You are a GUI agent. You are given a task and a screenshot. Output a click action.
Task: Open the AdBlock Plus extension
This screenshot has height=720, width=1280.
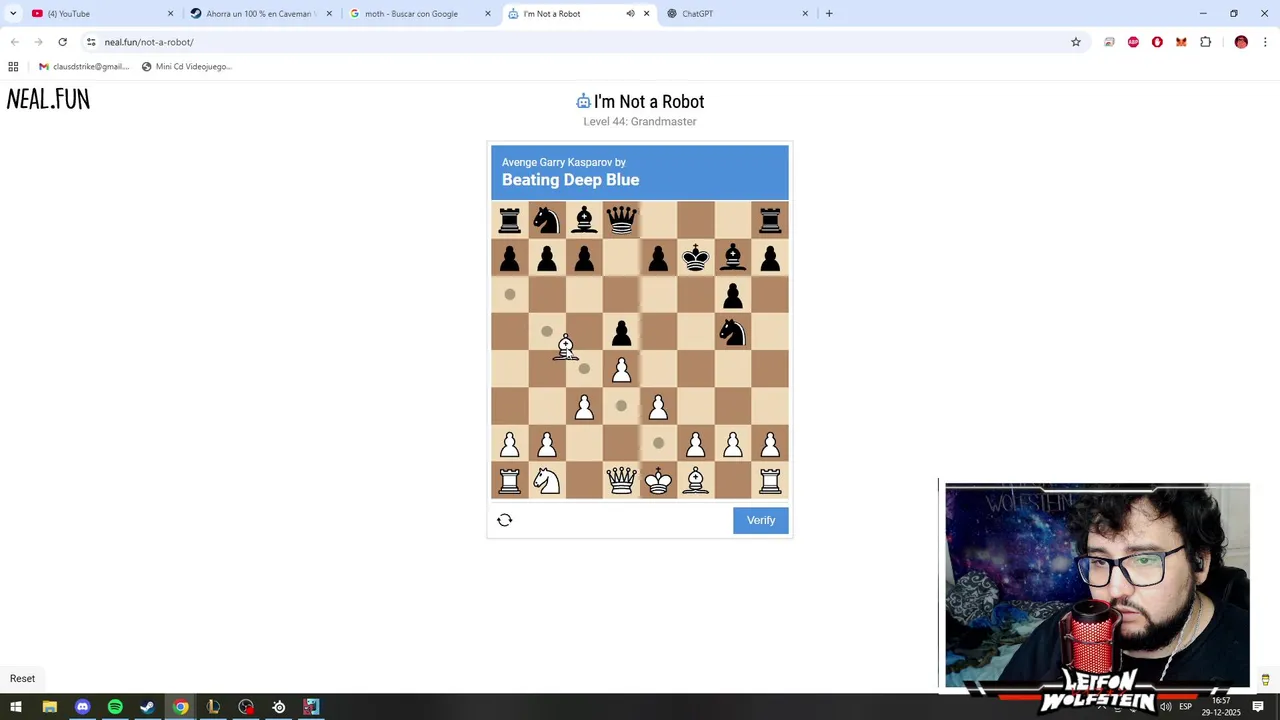(1133, 42)
